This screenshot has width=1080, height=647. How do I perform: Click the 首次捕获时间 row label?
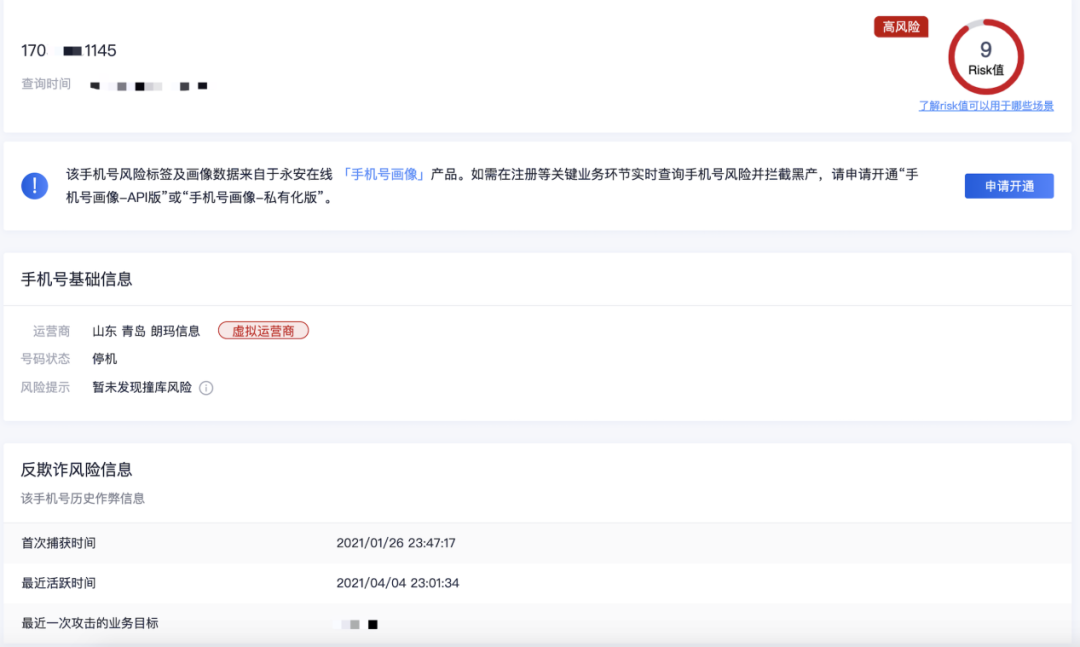(59, 543)
